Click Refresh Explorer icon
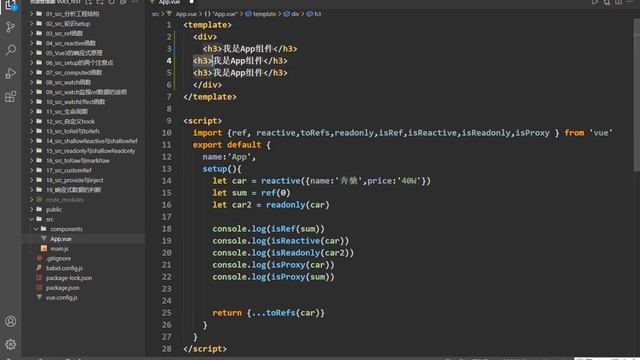The image size is (640, 360). click(111, 2)
